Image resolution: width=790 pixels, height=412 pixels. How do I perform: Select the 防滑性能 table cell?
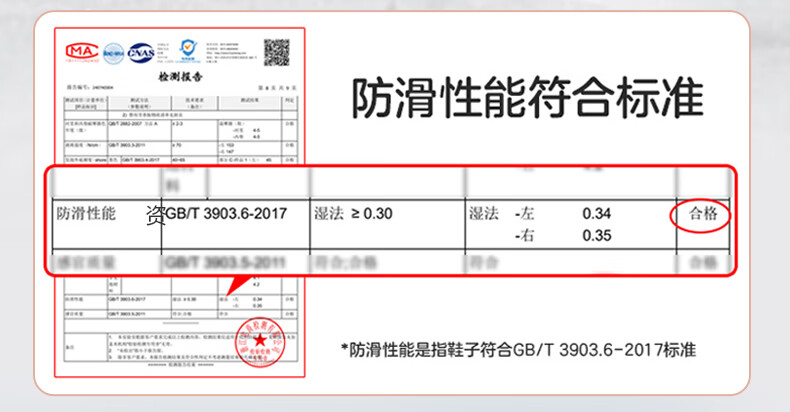[107, 224]
